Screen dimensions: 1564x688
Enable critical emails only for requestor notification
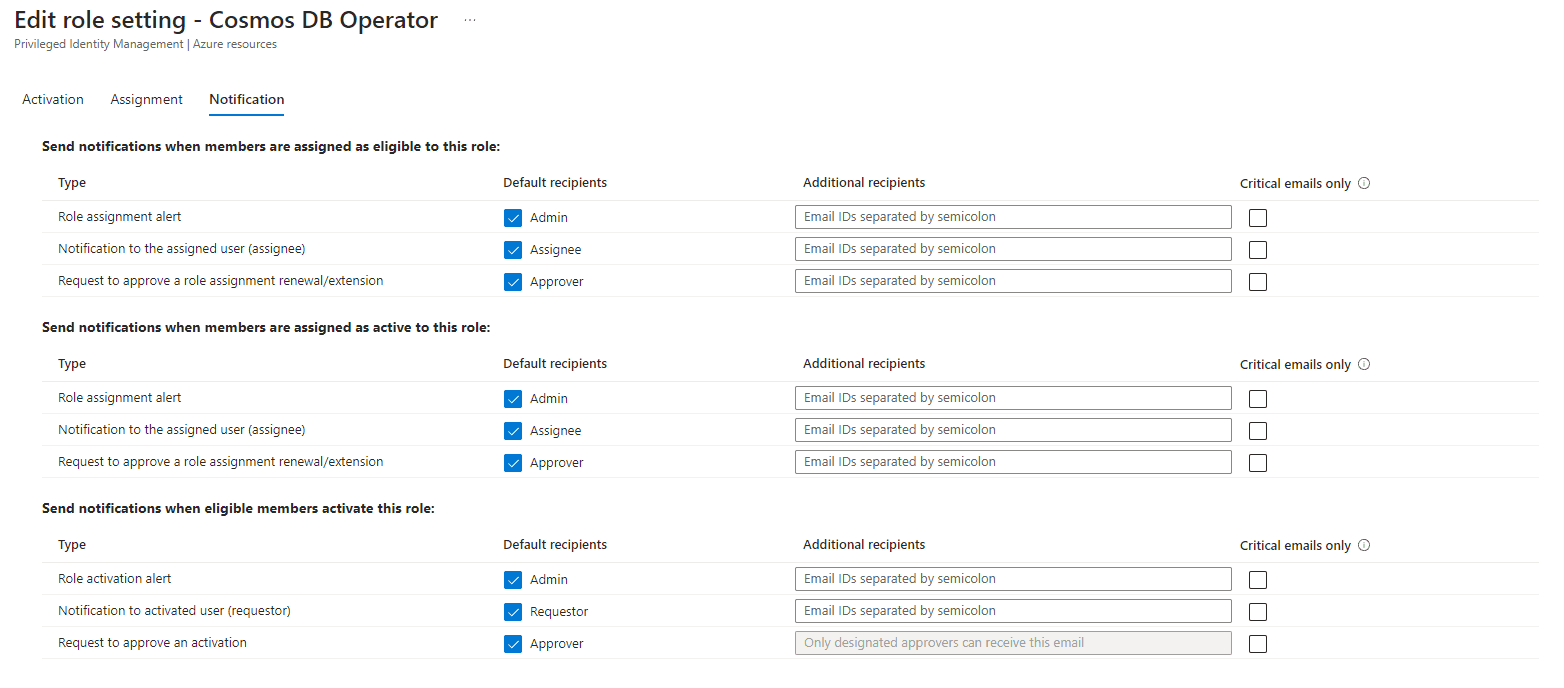tap(1258, 612)
